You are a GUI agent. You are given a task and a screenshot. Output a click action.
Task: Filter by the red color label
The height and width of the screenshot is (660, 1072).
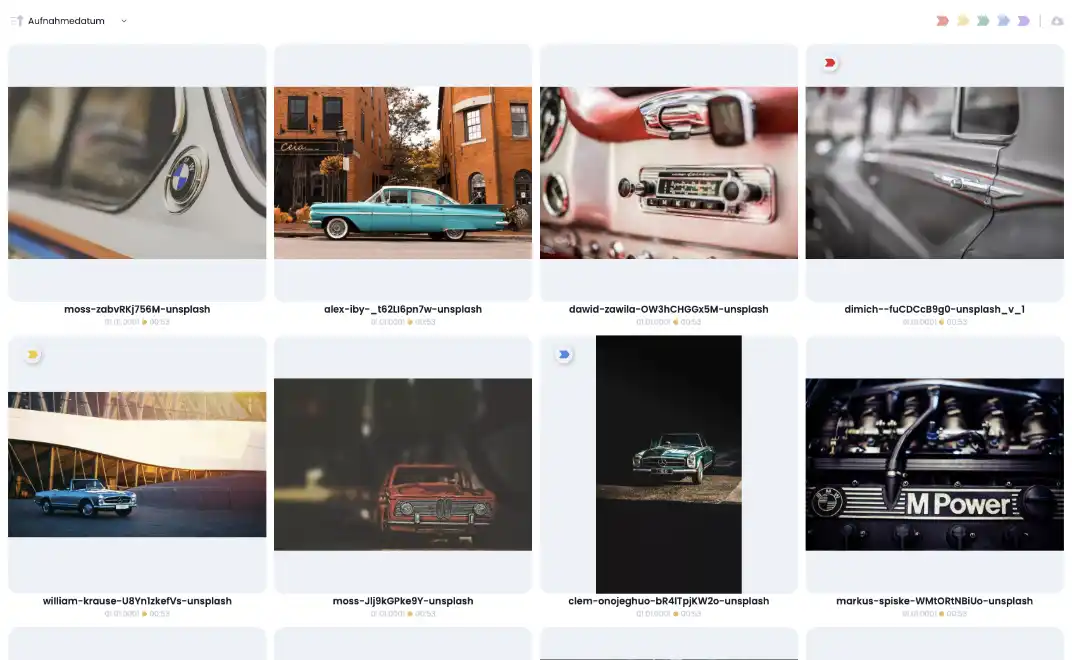(x=942, y=21)
